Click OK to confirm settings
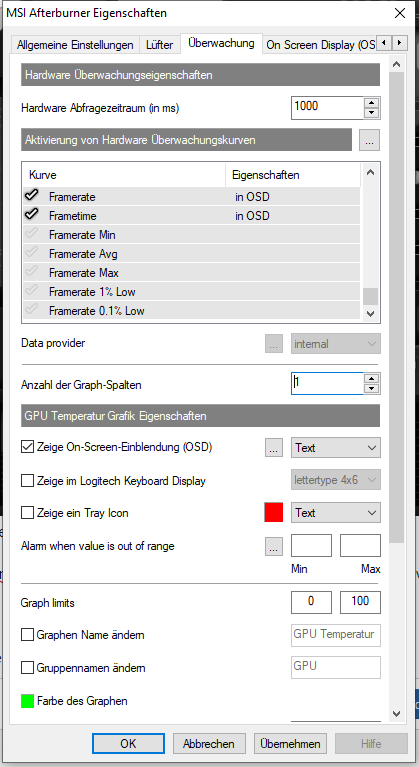Viewport: 419px width, 767px height. (128, 744)
